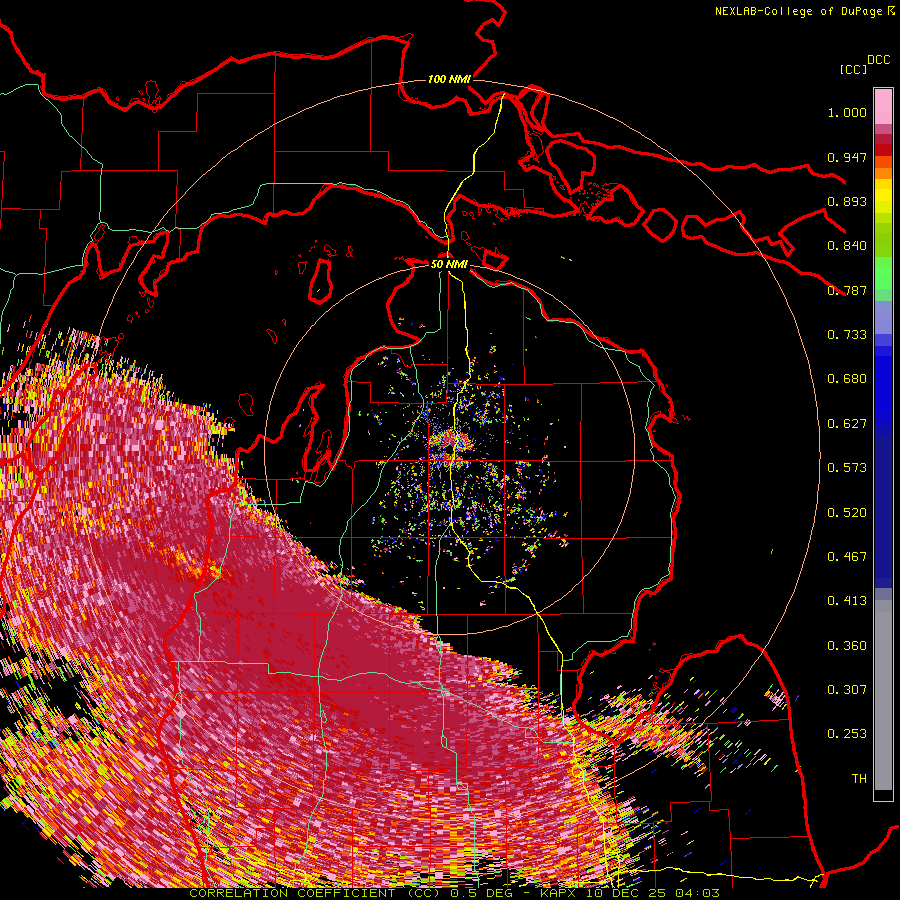Select the 0.307 scale value
The image size is (900, 900).
[847, 690]
